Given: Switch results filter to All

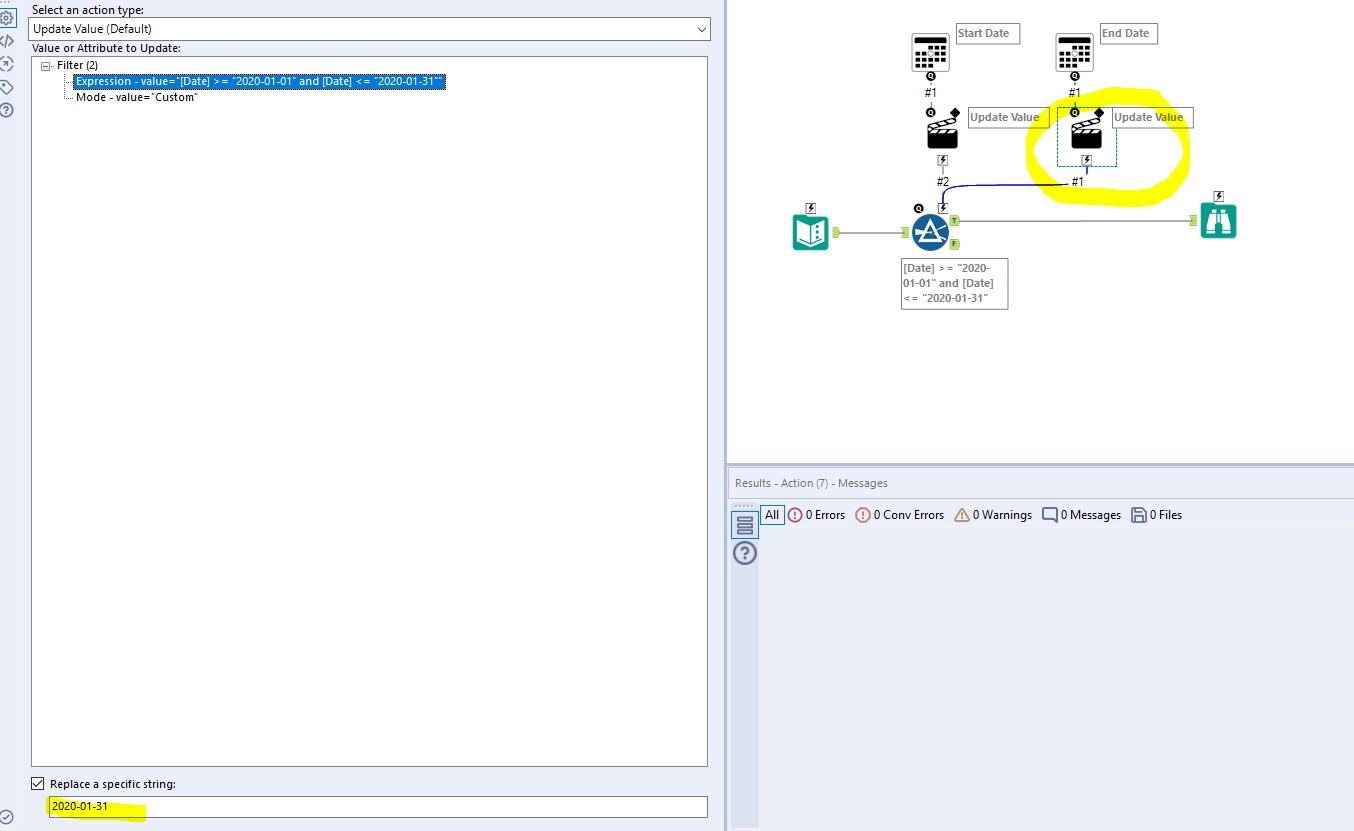Looking at the screenshot, I should click(x=772, y=514).
